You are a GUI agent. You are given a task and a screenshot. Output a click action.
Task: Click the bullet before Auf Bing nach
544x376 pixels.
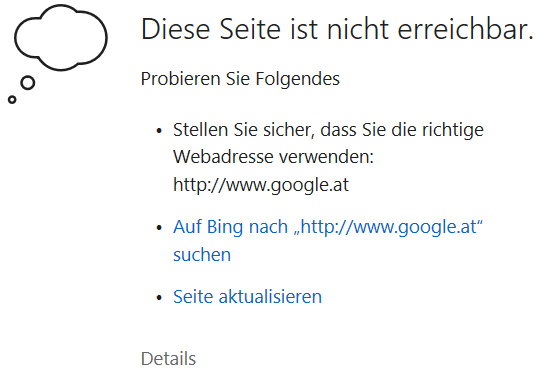tap(159, 228)
